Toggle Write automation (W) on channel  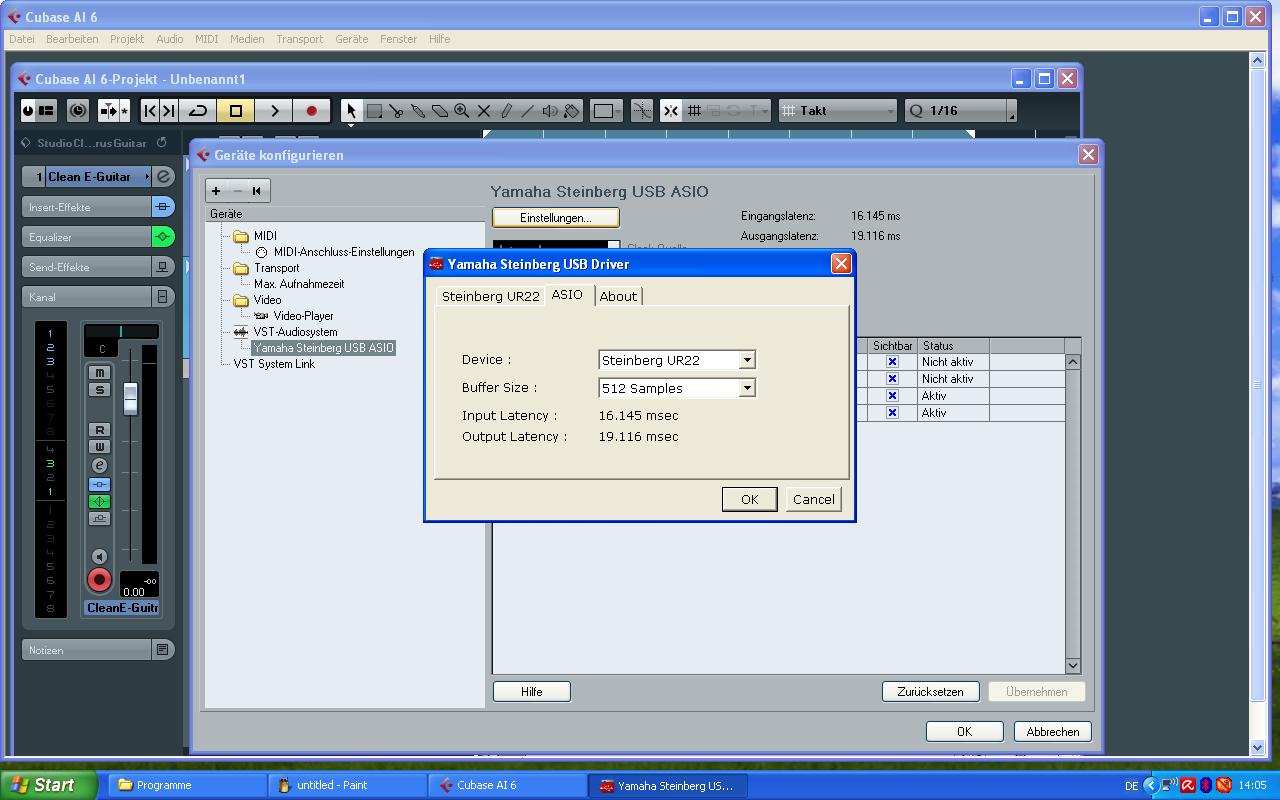point(99,447)
